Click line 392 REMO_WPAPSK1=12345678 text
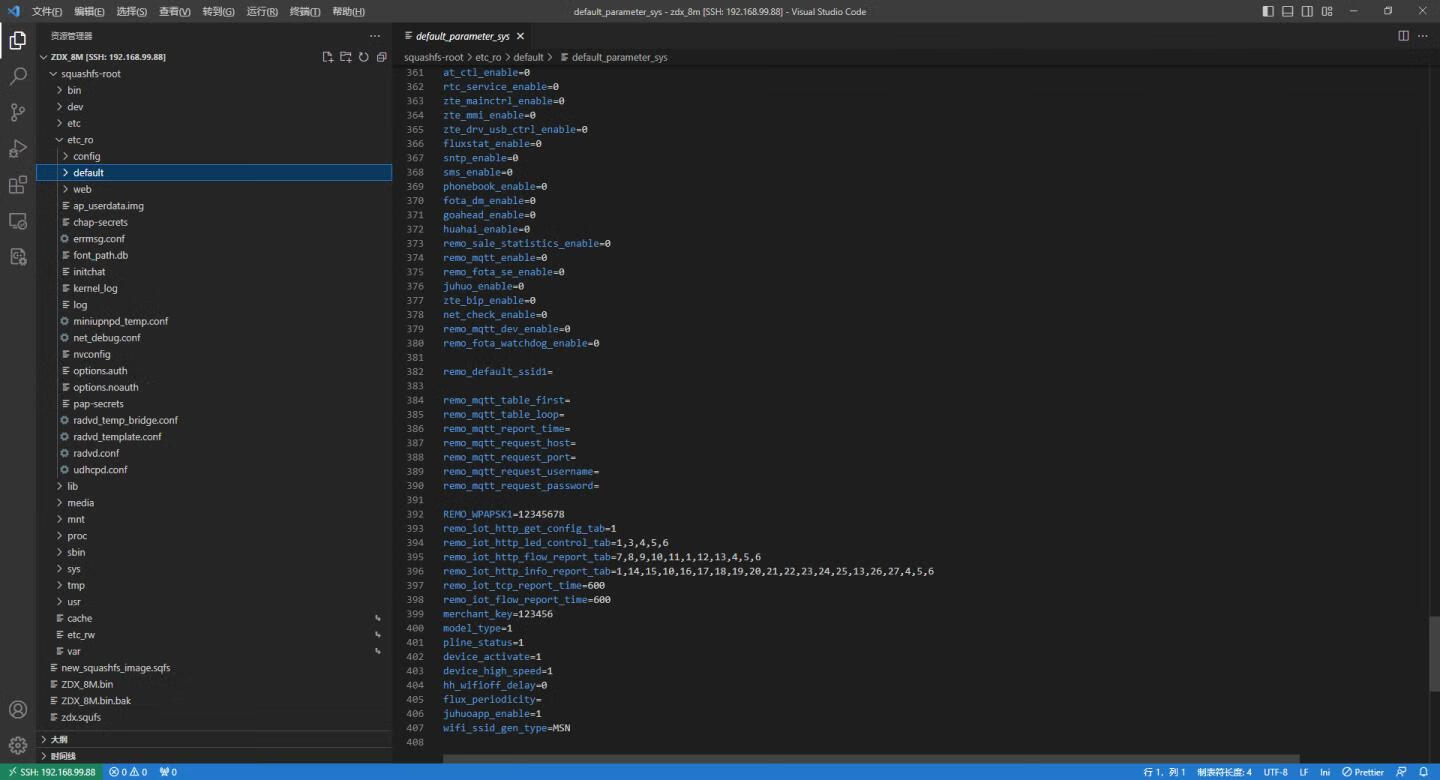 503,514
